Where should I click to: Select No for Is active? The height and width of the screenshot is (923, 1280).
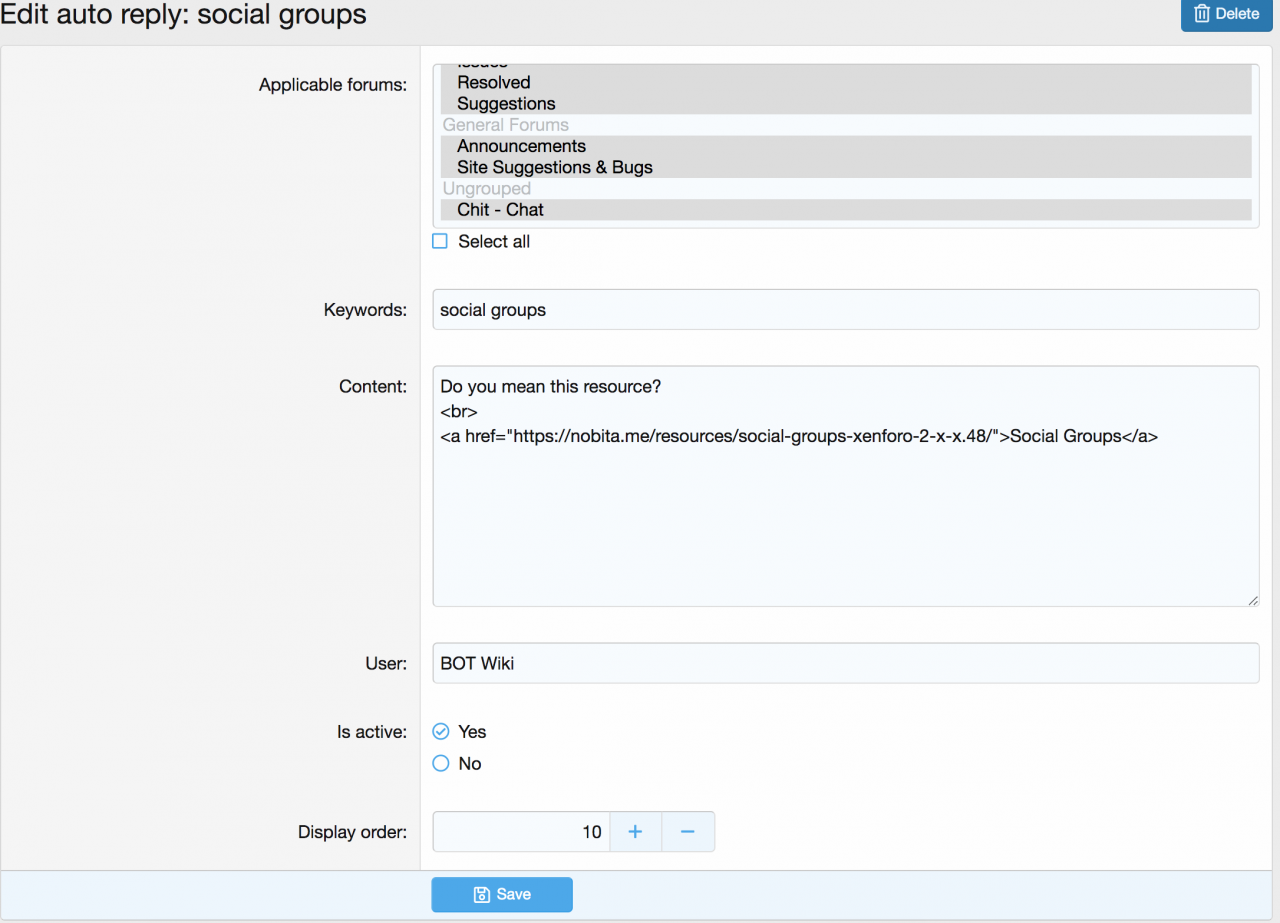(441, 763)
